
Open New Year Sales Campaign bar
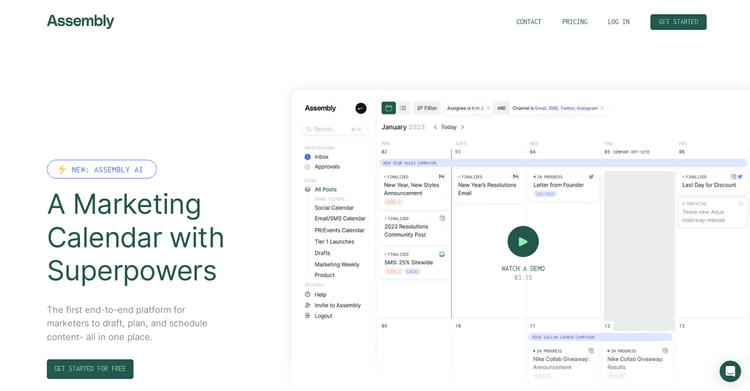tap(563, 163)
